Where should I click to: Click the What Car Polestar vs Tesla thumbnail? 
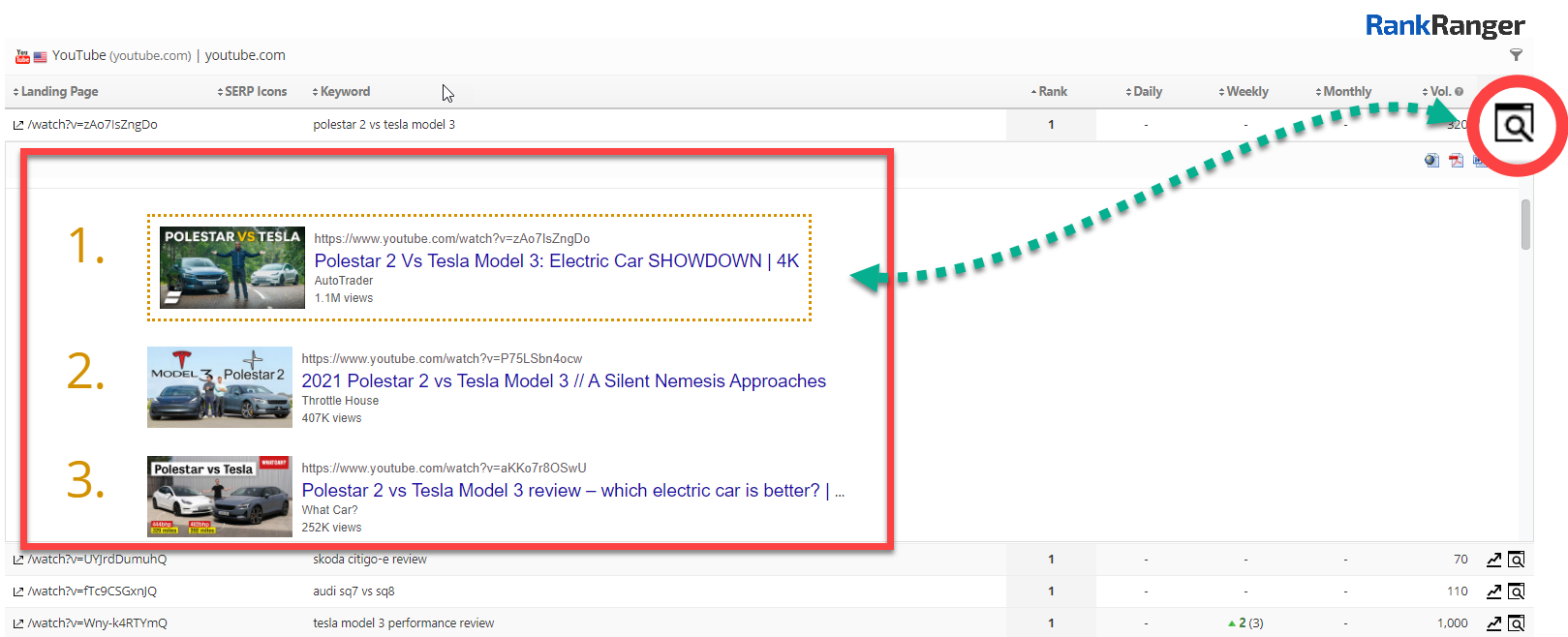220,497
